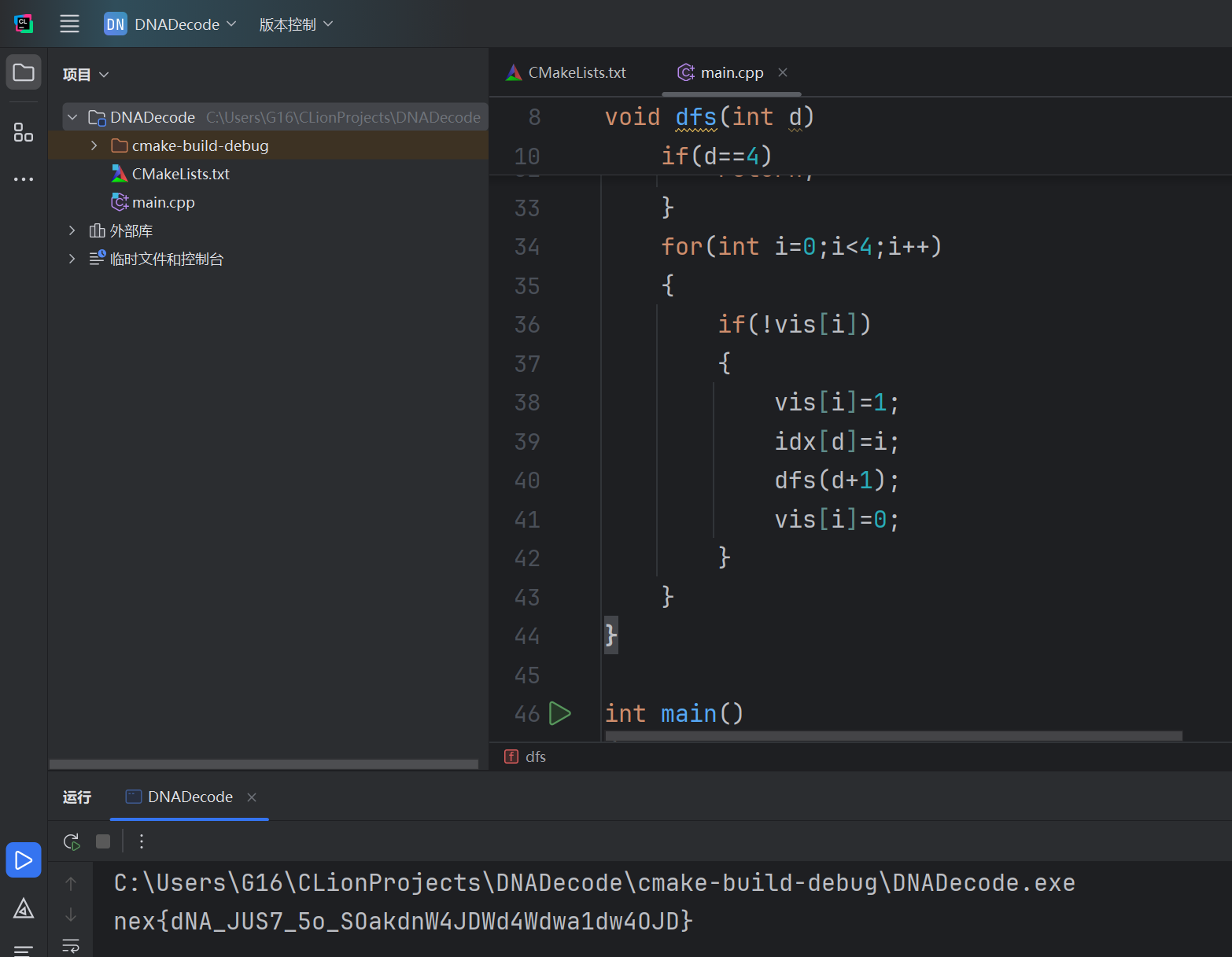1232x957 pixels.
Task: Open the CMake tool window triangle icon
Action: click(x=24, y=909)
